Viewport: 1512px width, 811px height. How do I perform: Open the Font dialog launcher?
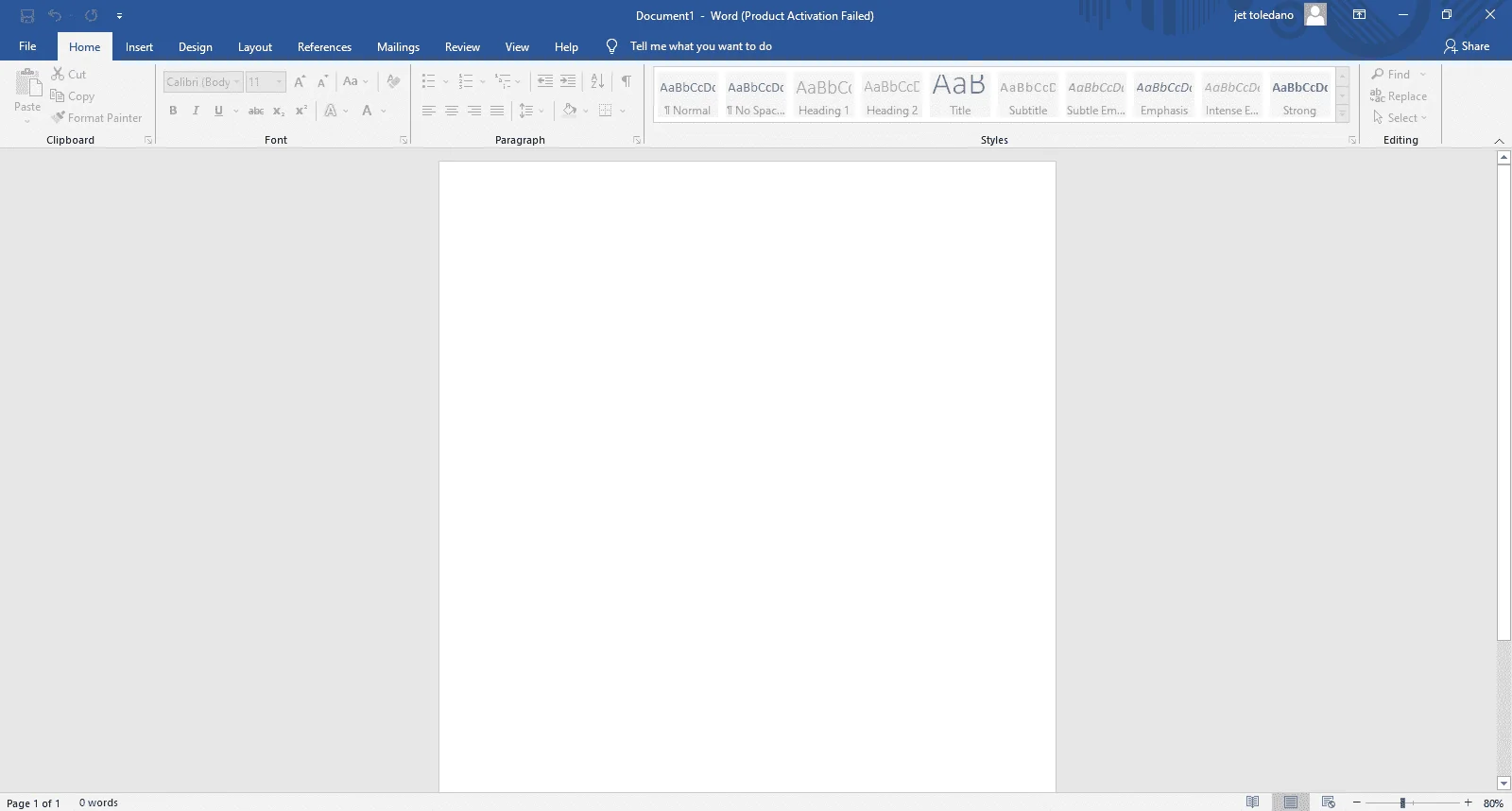pyautogui.click(x=404, y=140)
